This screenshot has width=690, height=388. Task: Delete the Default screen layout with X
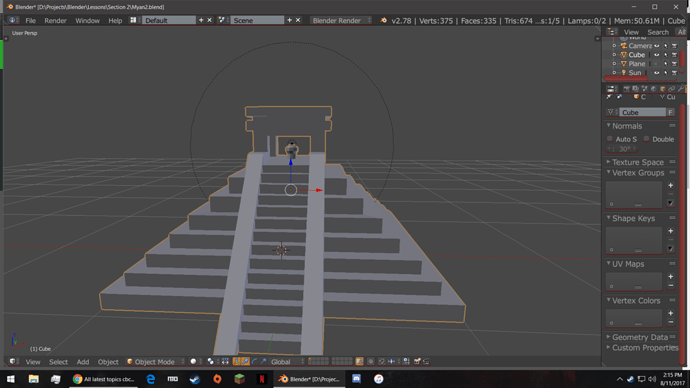209,20
